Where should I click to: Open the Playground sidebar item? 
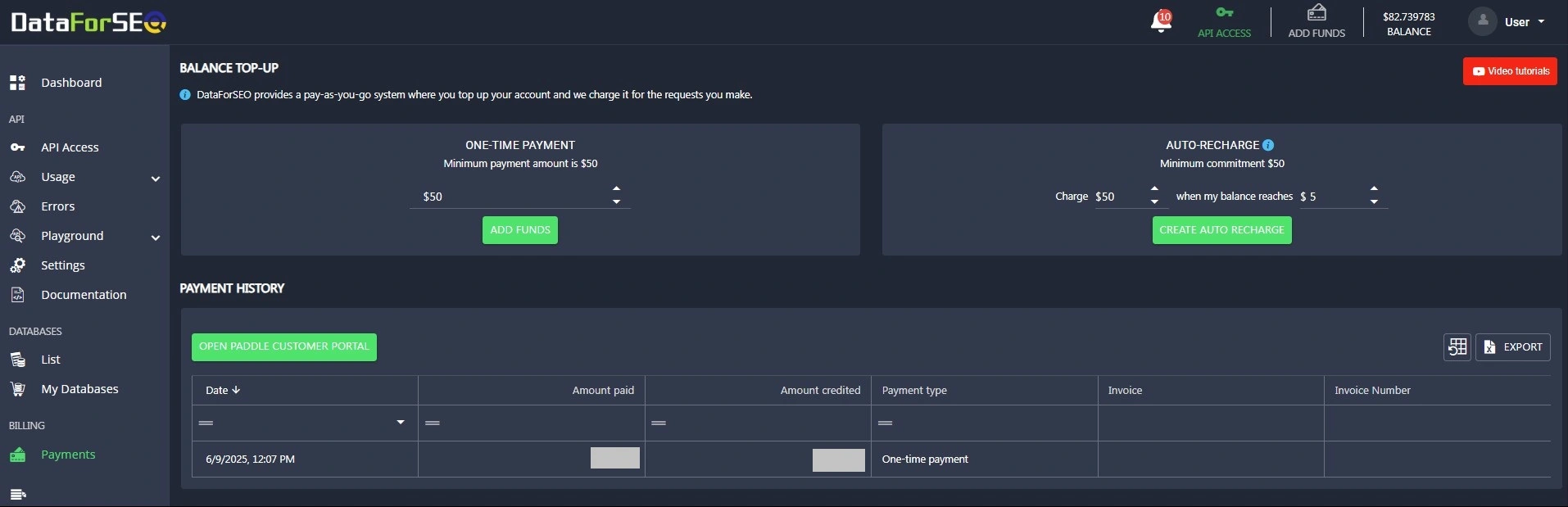tap(72, 236)
